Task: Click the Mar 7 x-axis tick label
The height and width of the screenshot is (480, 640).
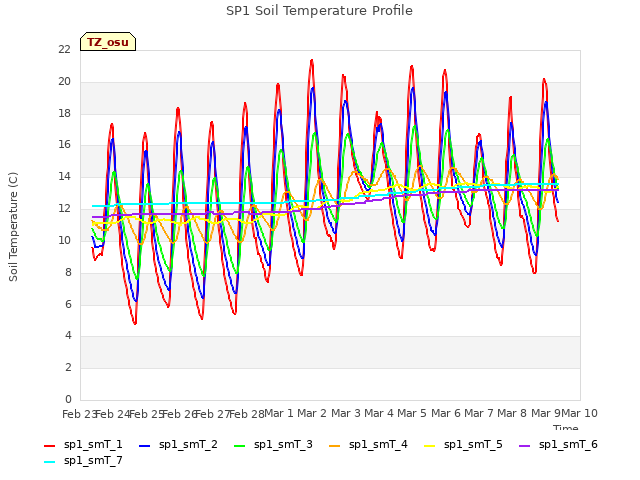Action: tap(479, 413)
